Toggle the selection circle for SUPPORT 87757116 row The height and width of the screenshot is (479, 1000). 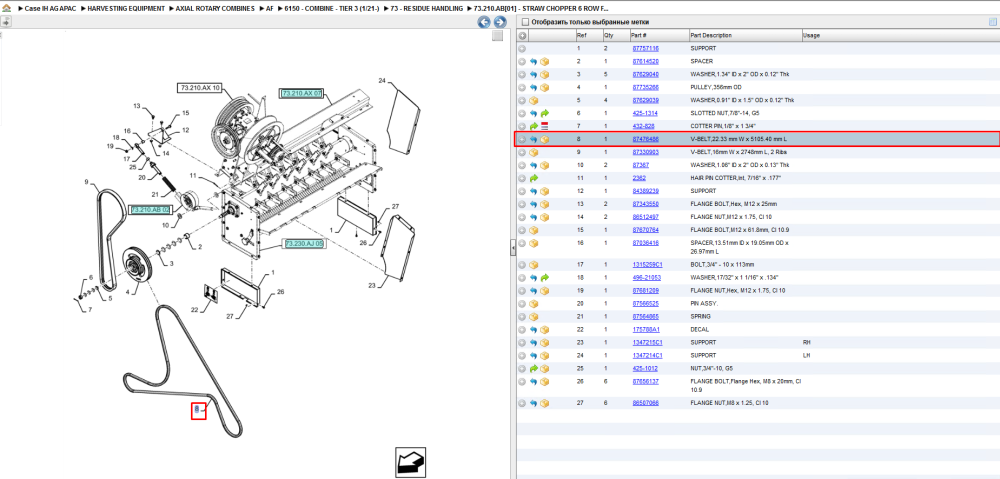click(x=522, y=48)
